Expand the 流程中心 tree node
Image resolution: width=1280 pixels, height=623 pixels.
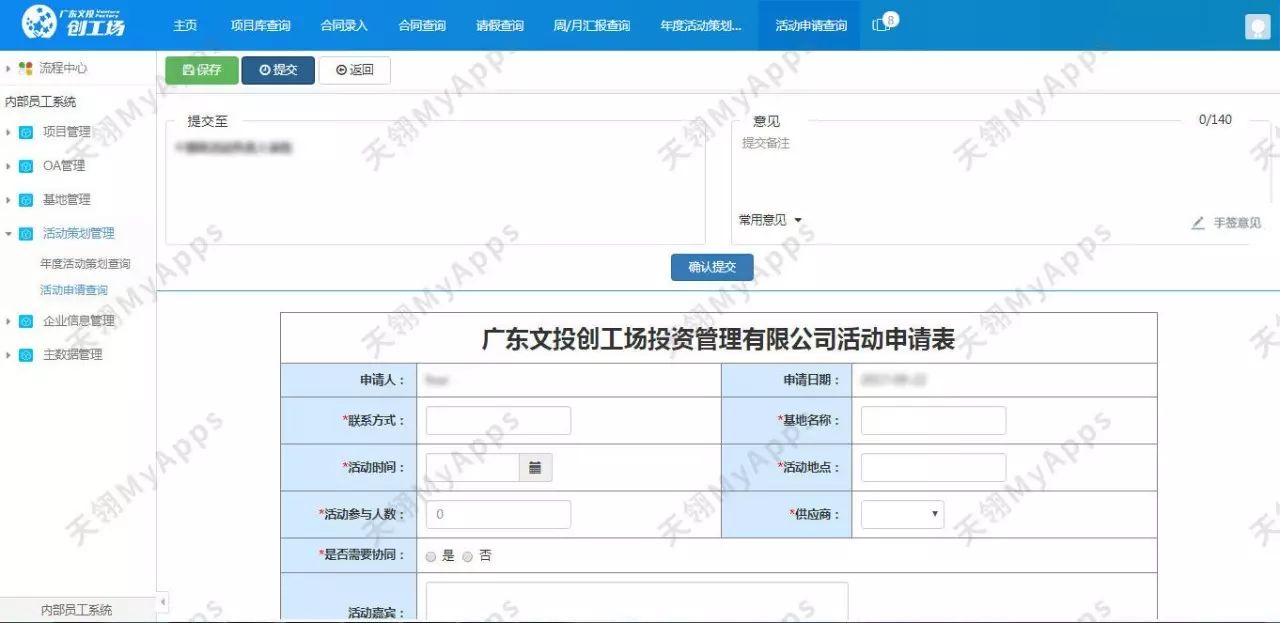pyautogui.click(x=8, y=68)
